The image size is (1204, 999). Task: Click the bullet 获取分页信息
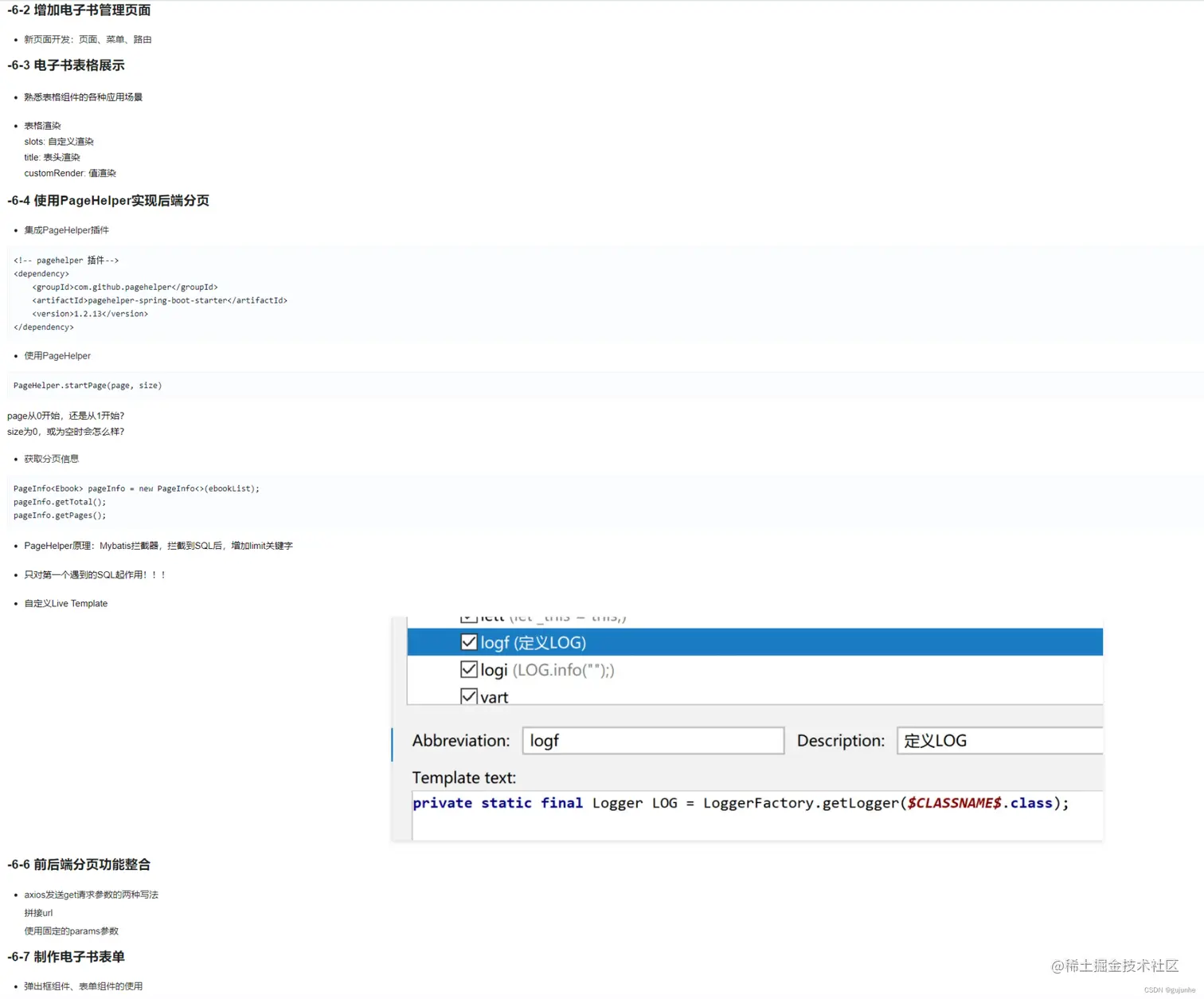pyautogui.click(x=52, y=459)
